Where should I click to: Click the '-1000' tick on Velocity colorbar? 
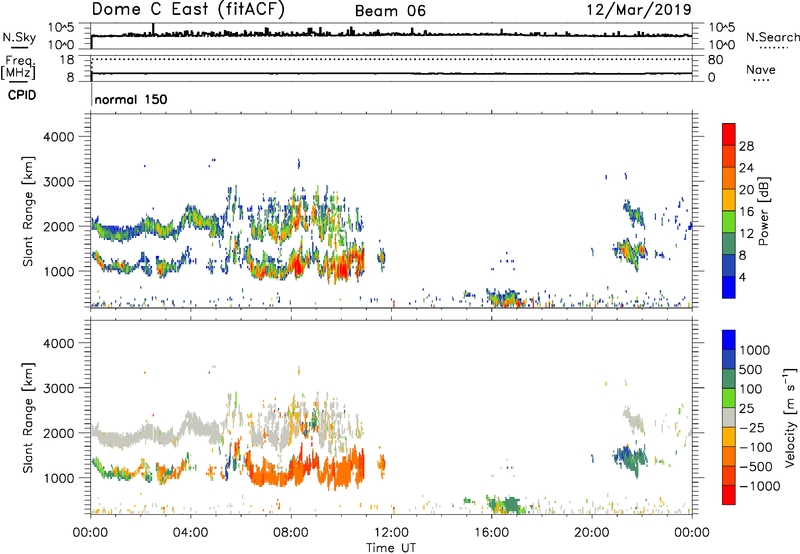(760, 486)
